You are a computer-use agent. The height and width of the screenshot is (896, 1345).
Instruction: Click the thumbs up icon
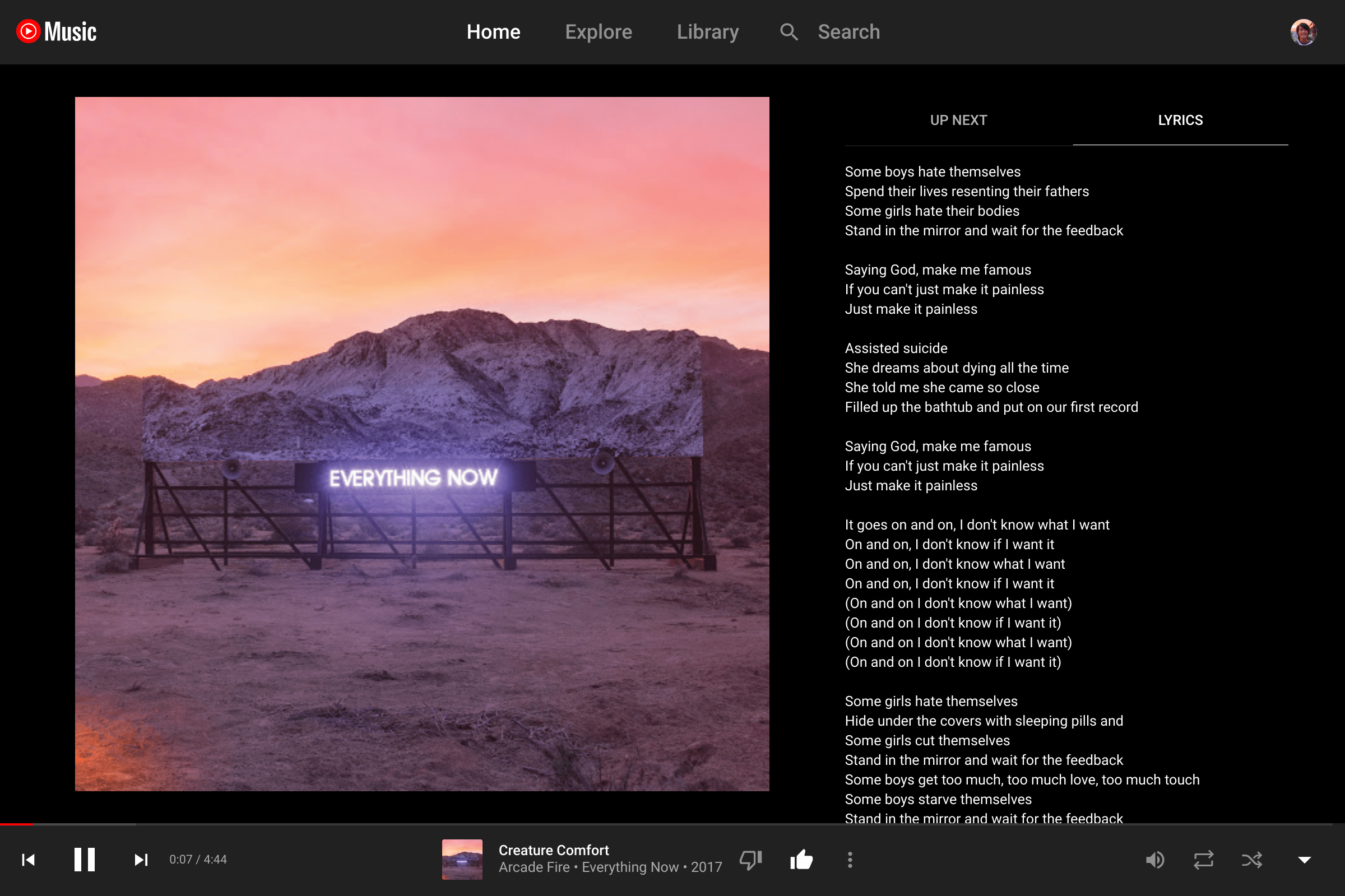(801, 859)
